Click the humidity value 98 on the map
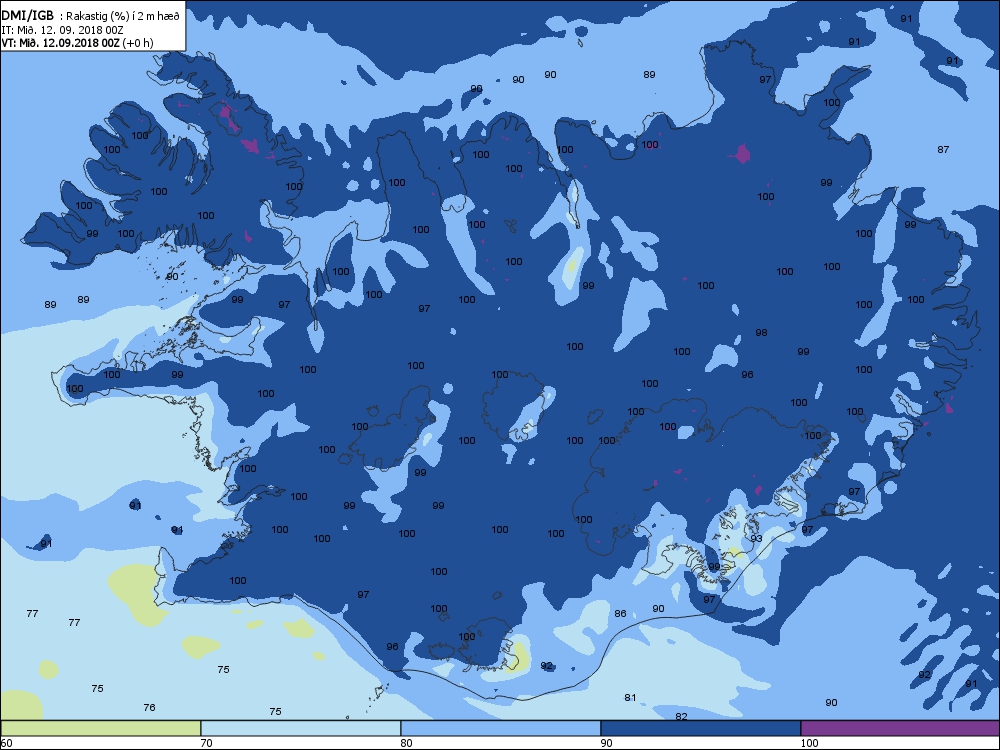Viewport: 1000px width, 750px height. pyautogui.click(x=761, y=333)
